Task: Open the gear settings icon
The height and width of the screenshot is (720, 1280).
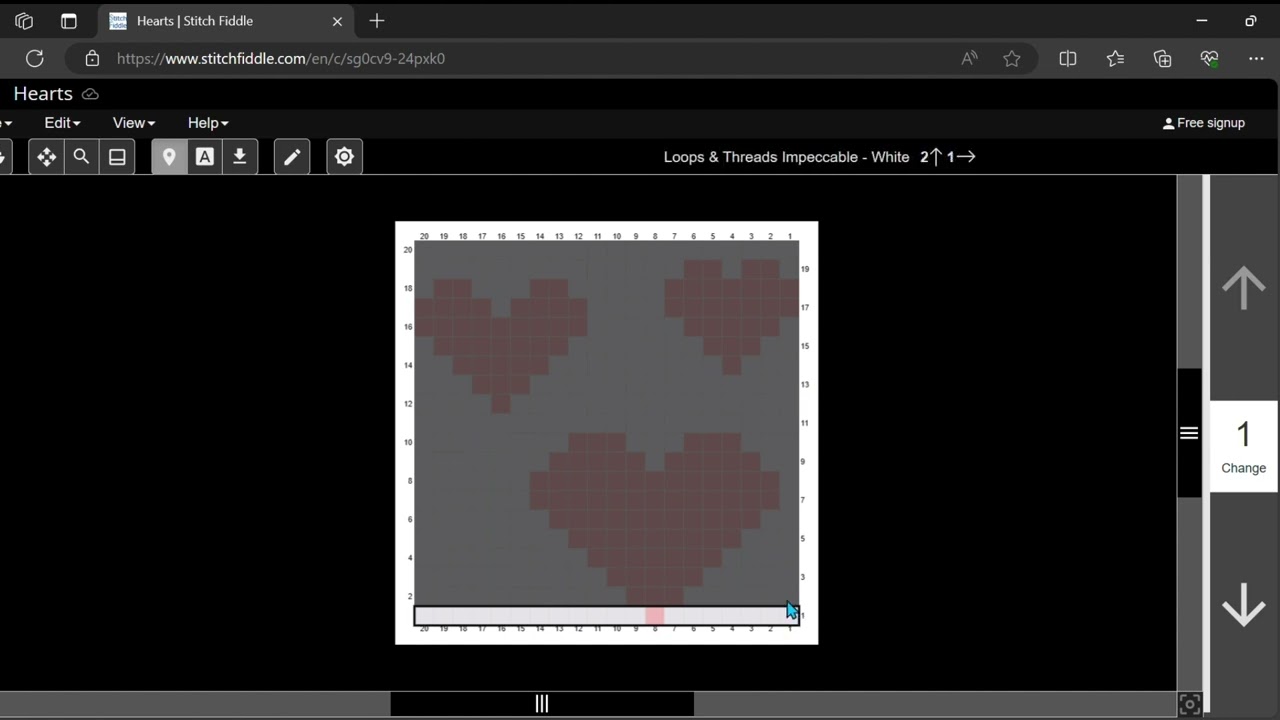Action: click(344, 157)
